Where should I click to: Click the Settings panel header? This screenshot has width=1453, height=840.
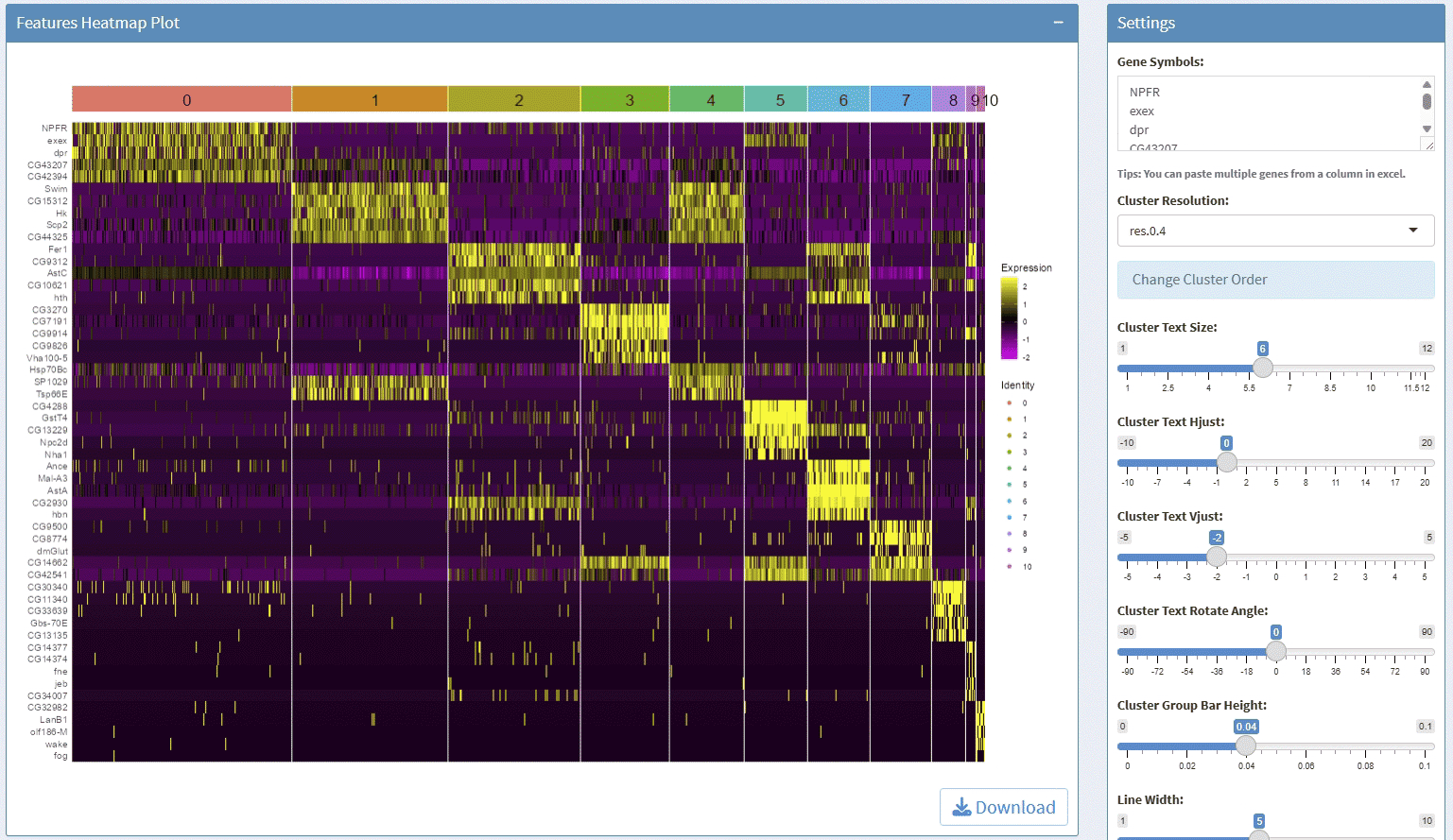[1274, 23]
